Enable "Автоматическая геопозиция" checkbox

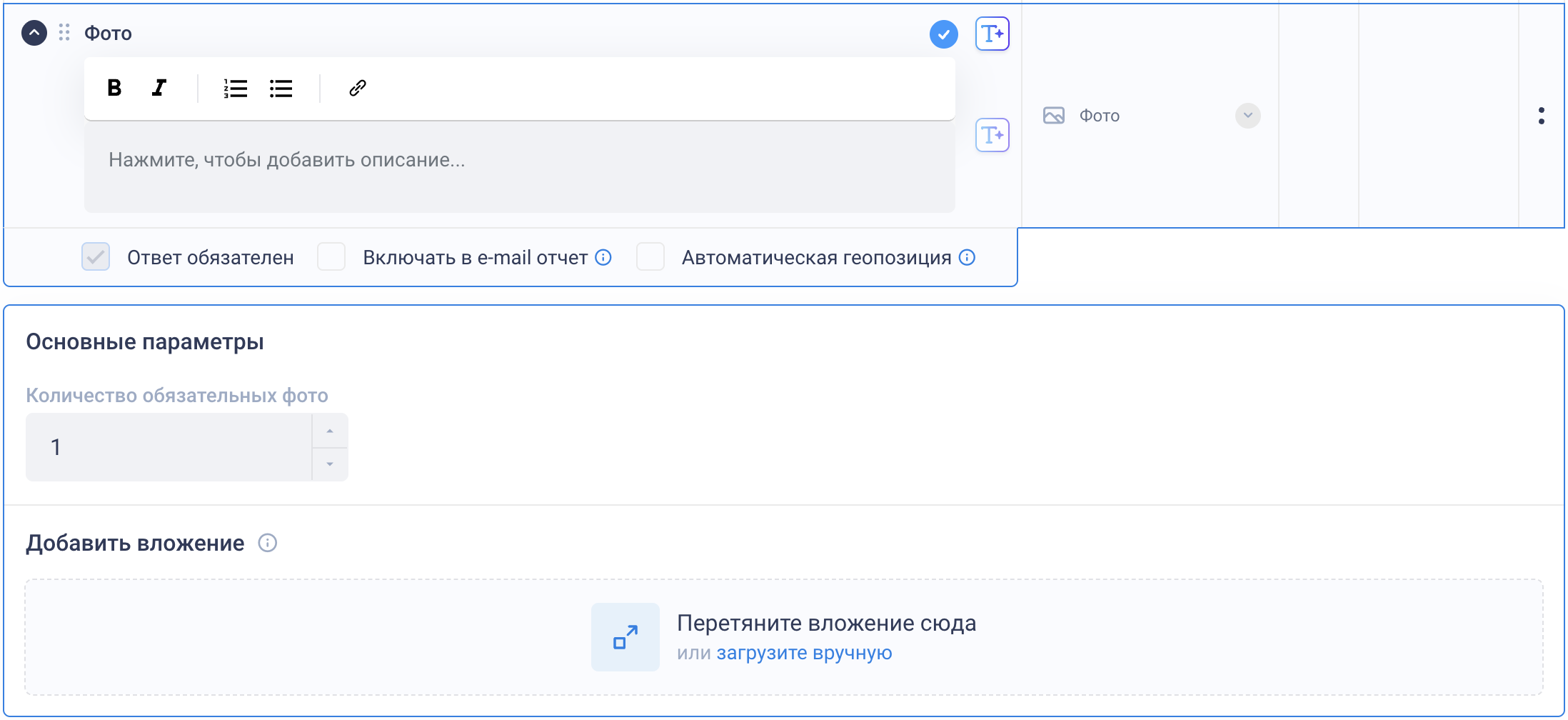[x=650, y=257]
